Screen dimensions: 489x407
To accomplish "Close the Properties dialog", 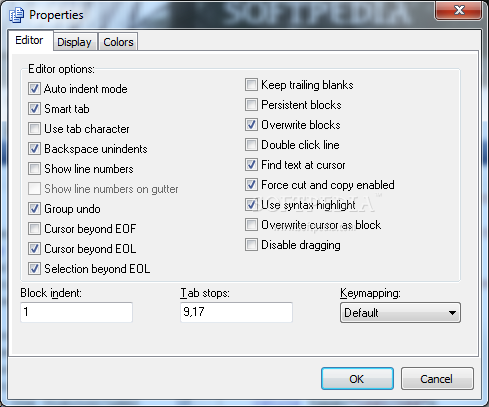I will pos(459,10).
